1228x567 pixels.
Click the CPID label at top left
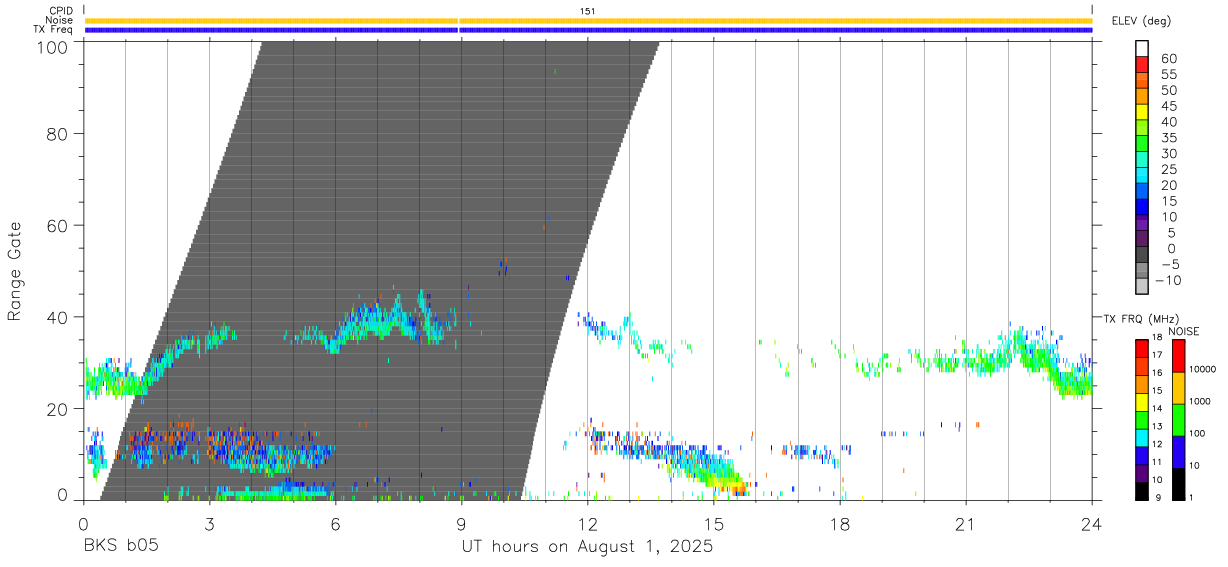[60, 11]
